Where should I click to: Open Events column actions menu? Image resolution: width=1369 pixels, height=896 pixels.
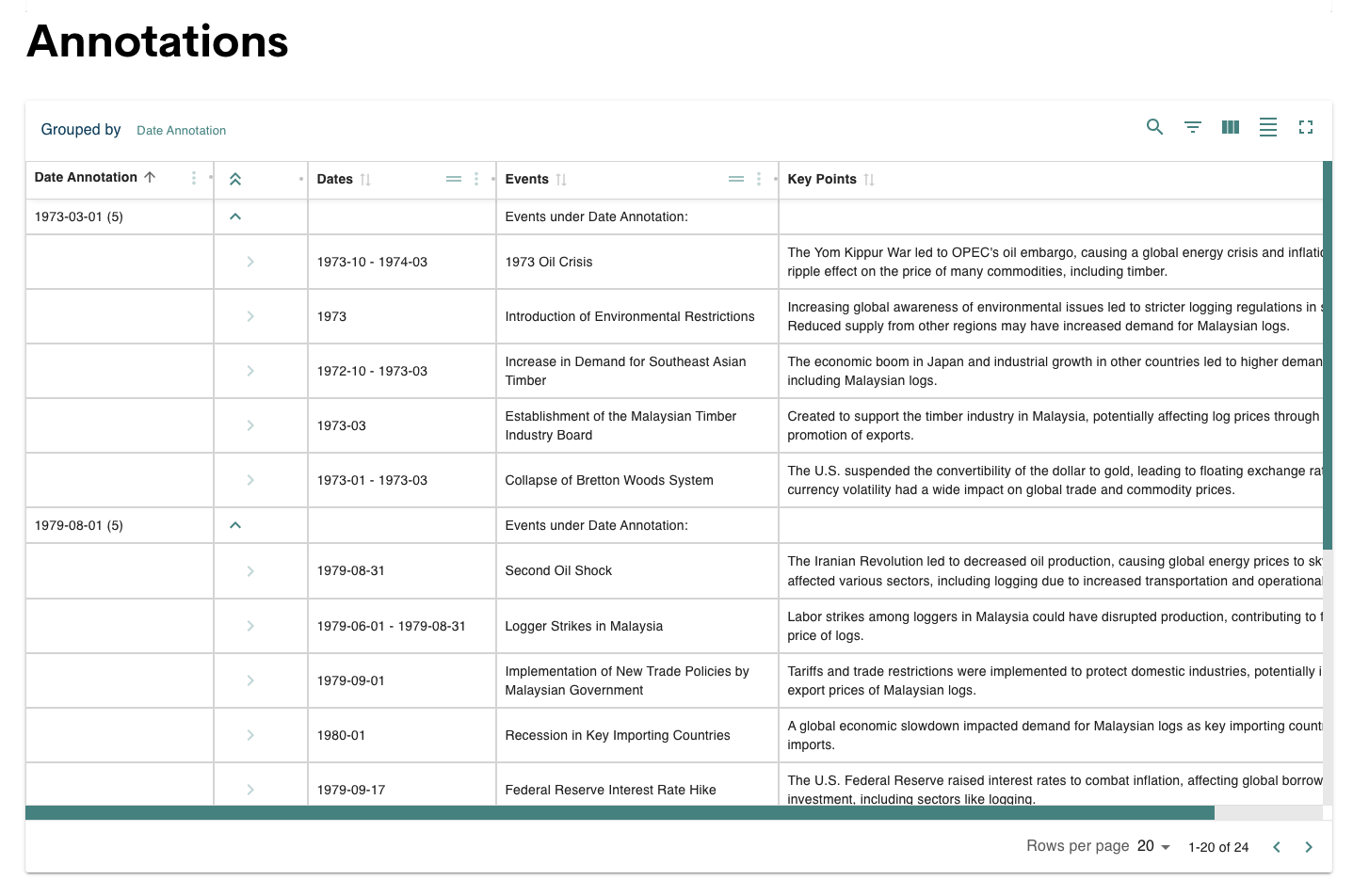759,179
